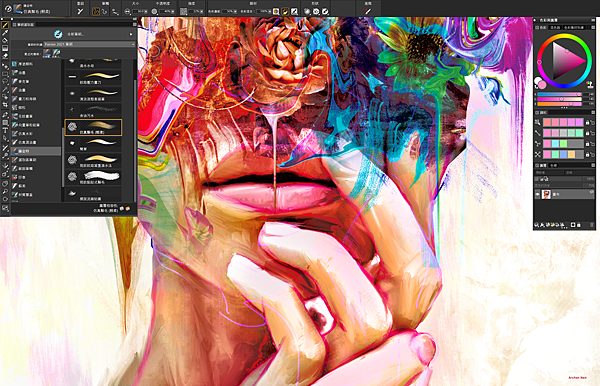The height and width of the screenshot is (386, 600).
Task: Click the first harmony row type icon
Action: [538, 122]
